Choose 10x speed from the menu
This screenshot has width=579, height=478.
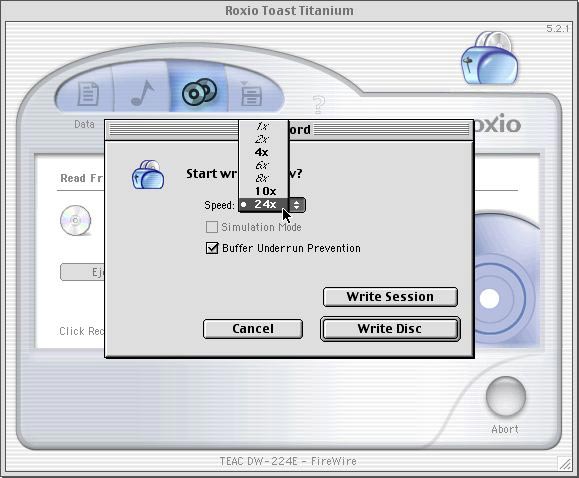coord(263,191)
